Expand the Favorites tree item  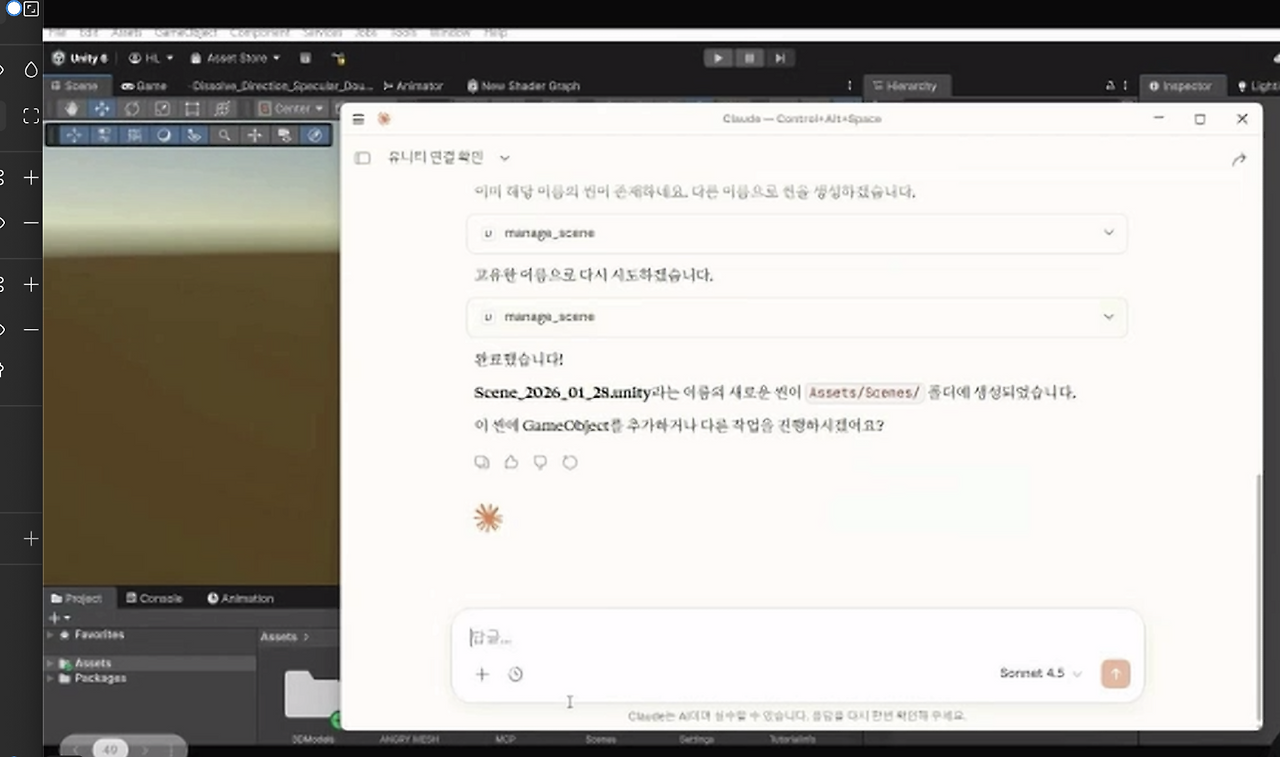[x=51, y=635]
